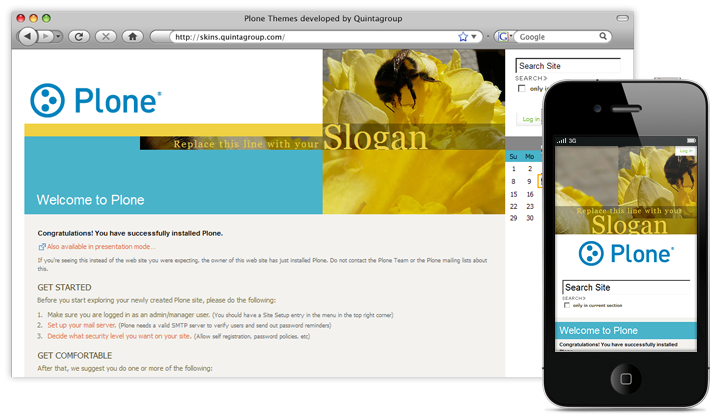Image resolution: width=718 pixels, height=418 pixels.
Task: Minimize the browser window with yellow button
Action: click(33, 18)
